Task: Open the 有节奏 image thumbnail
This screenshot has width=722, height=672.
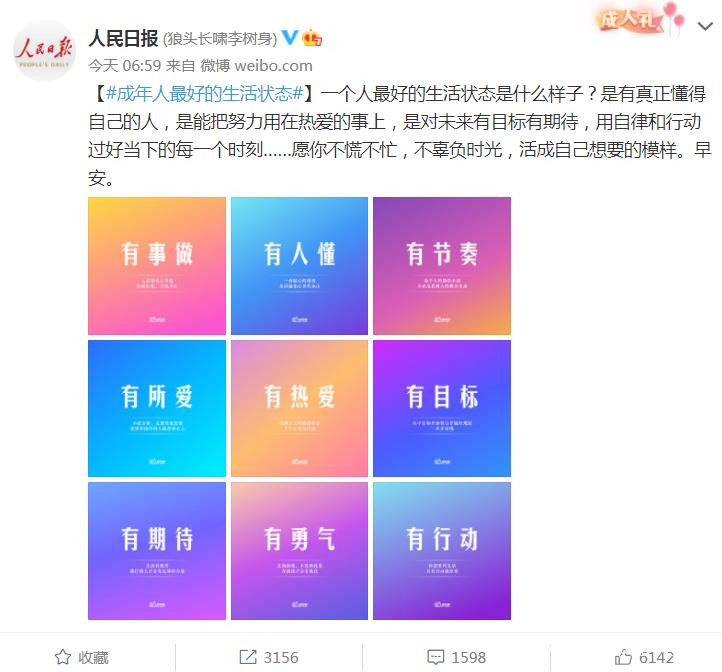Action: (x=442, y=266)
